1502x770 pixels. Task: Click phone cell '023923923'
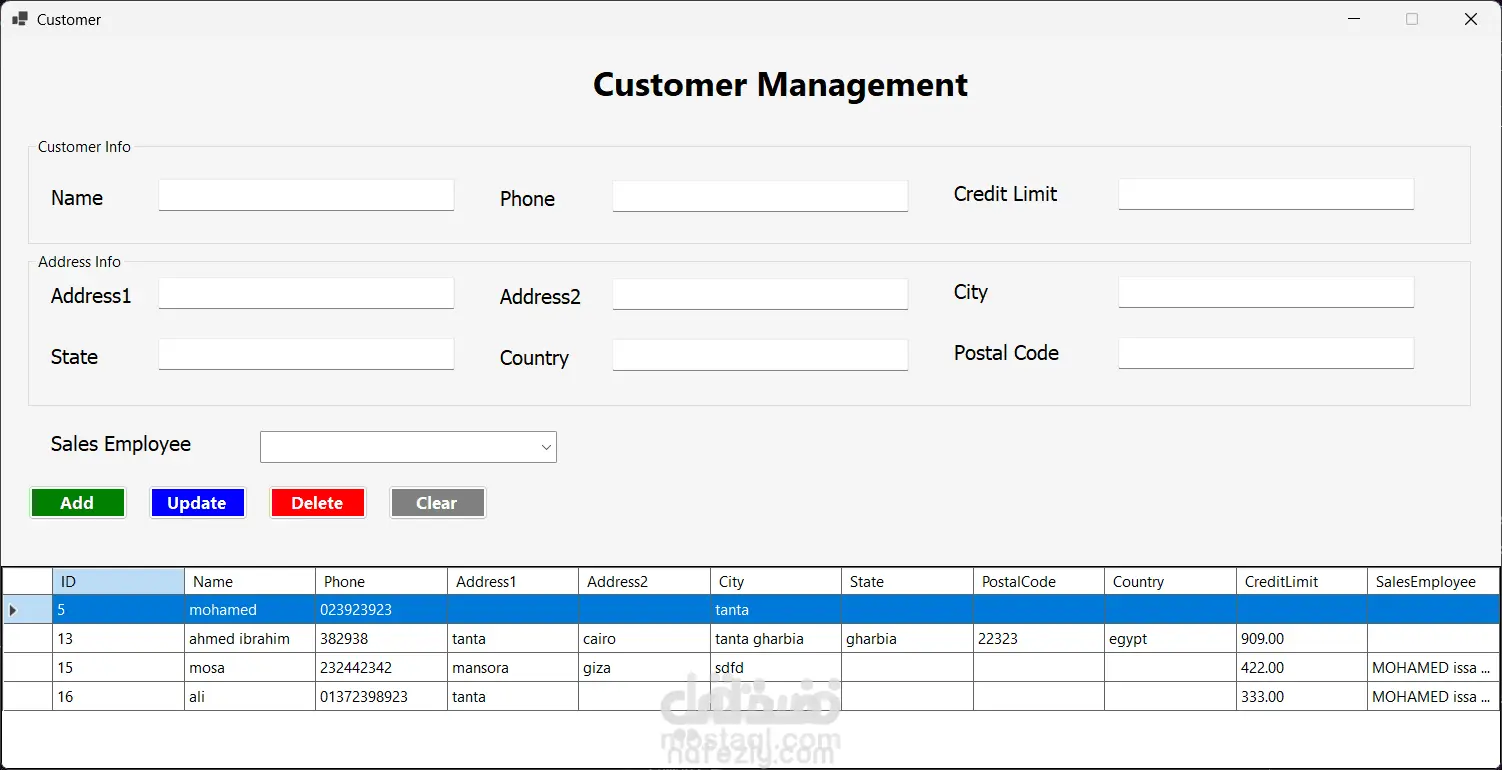click(381, 610)
